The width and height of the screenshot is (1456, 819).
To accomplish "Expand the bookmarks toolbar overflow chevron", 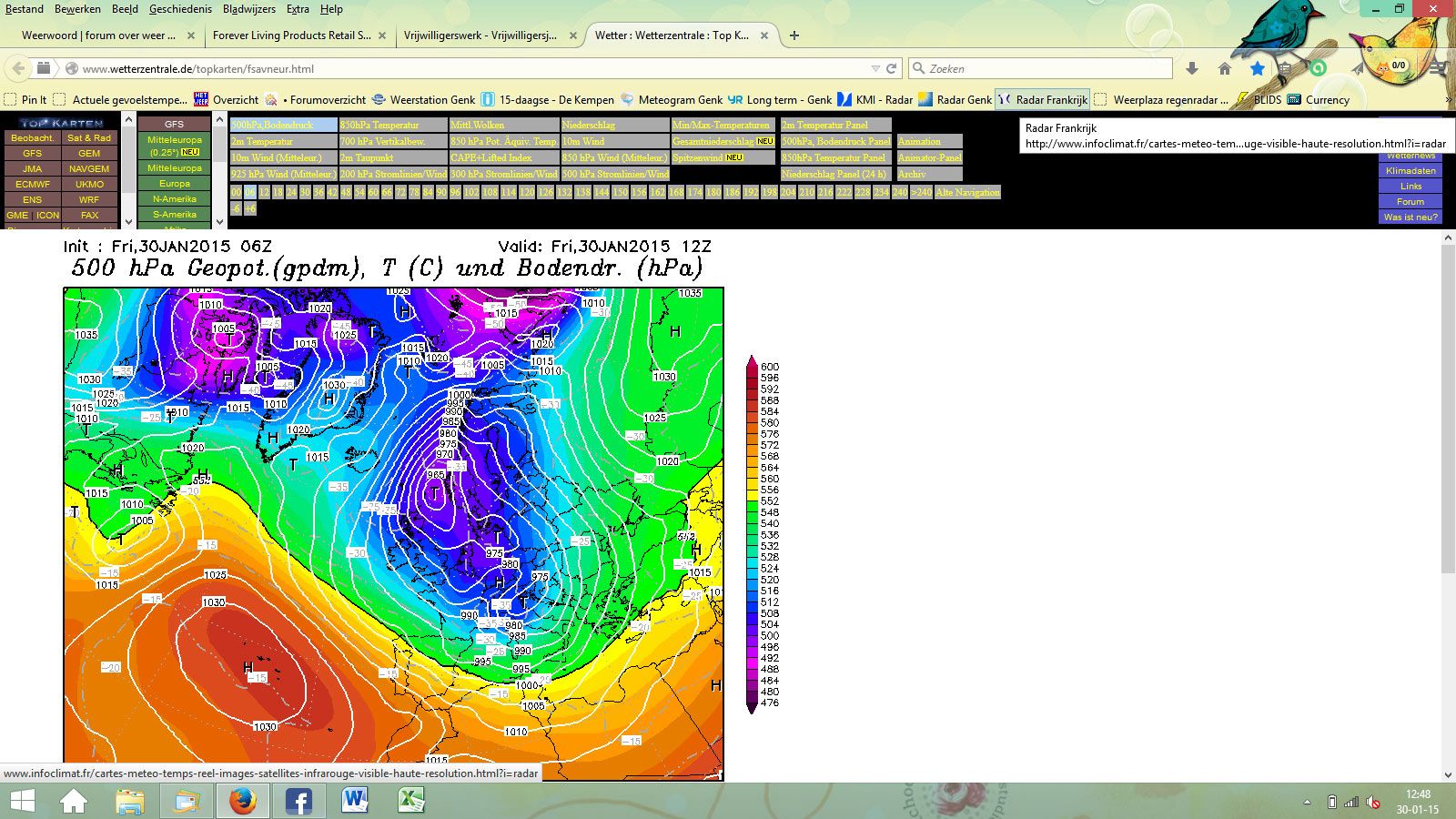I will [1448, 100].
